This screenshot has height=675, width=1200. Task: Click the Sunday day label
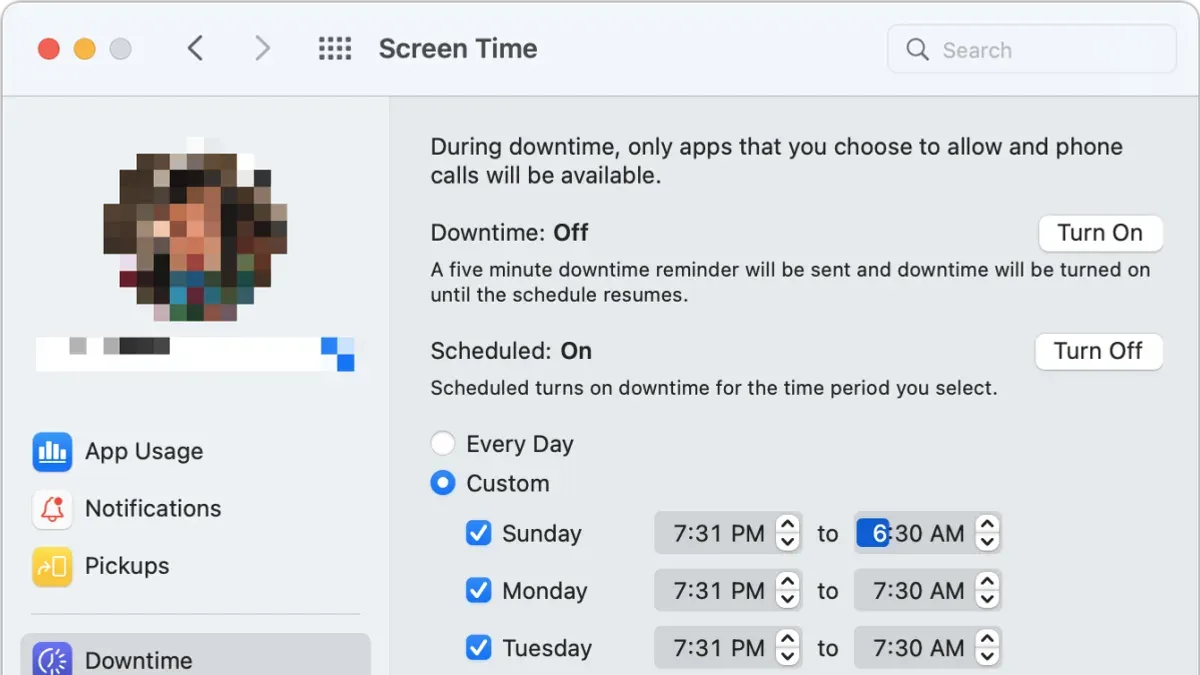coord(542,534)
